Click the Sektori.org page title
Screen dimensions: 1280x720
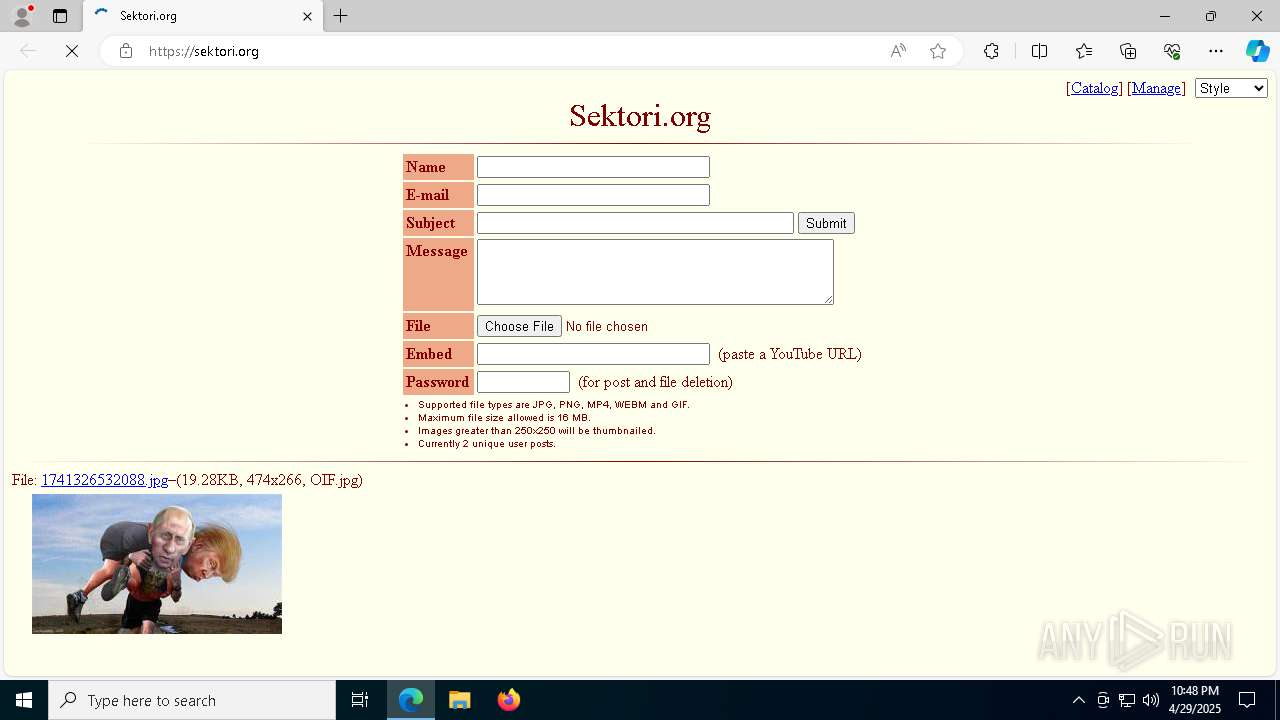(x=640, y=116)
